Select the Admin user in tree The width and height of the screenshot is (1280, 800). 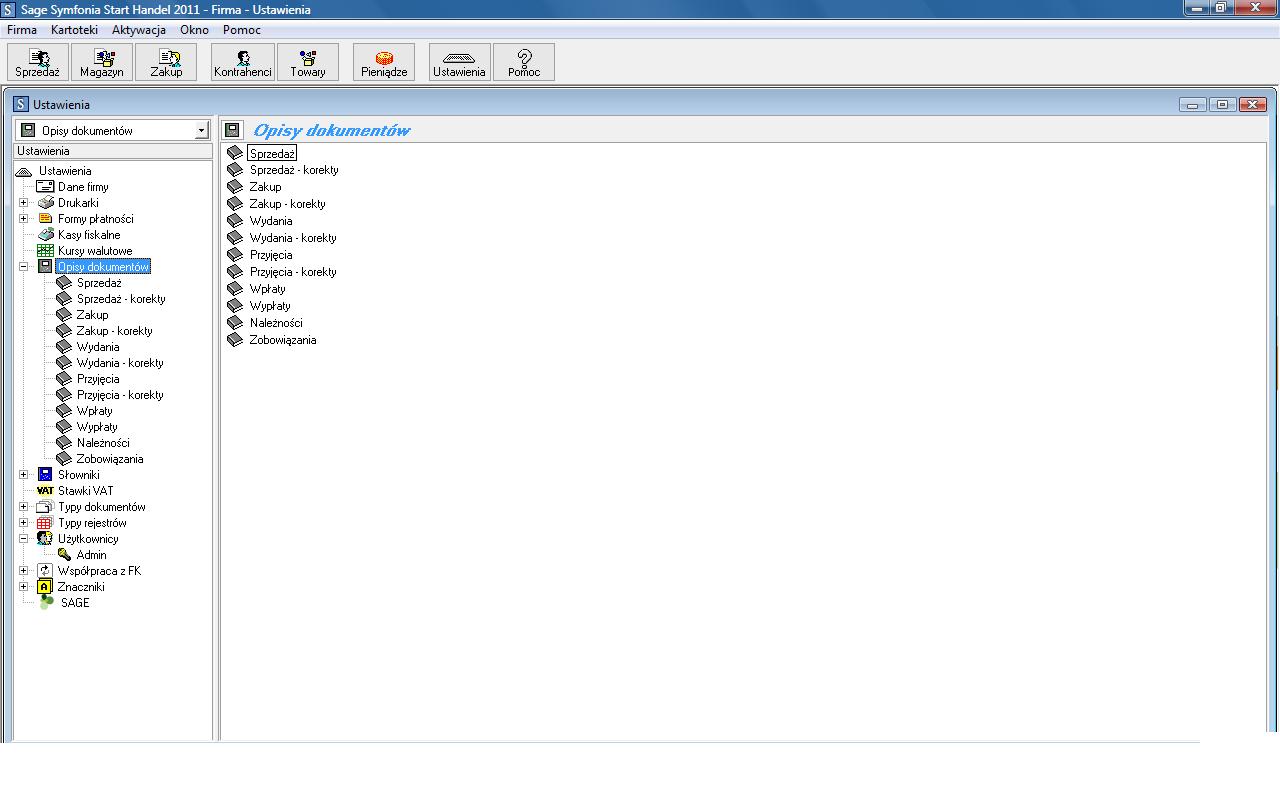91,555
